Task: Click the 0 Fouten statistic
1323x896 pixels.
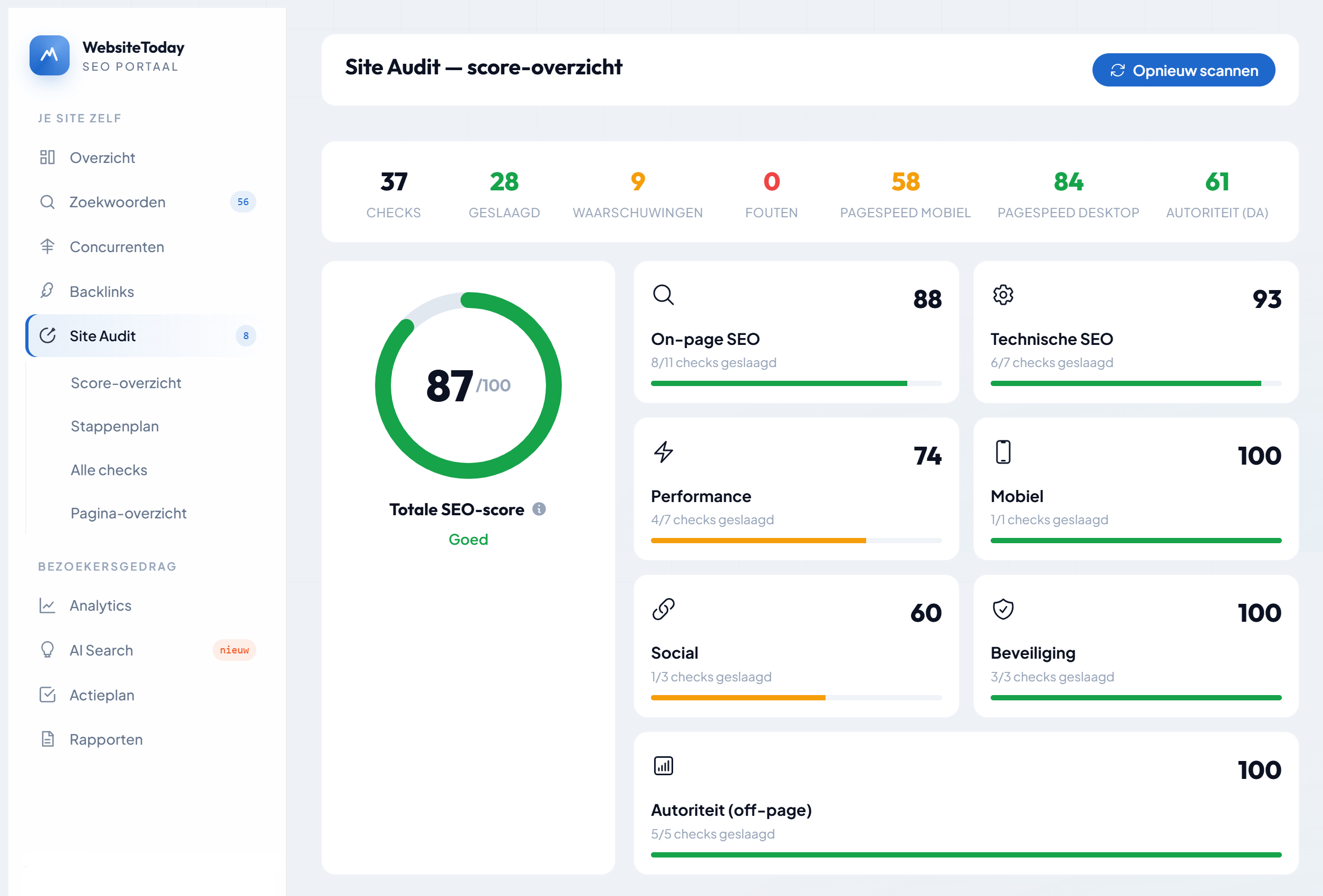Action: click(x=771, y=195)
